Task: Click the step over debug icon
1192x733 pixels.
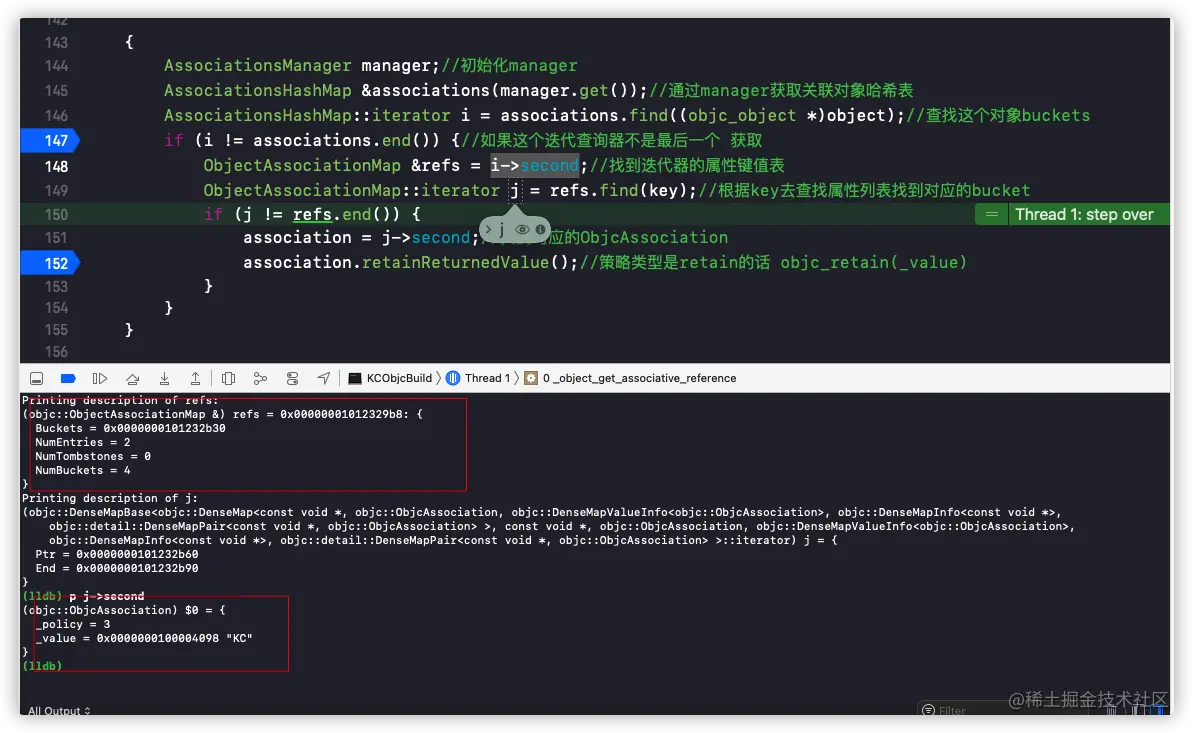Action: [132, 378]
